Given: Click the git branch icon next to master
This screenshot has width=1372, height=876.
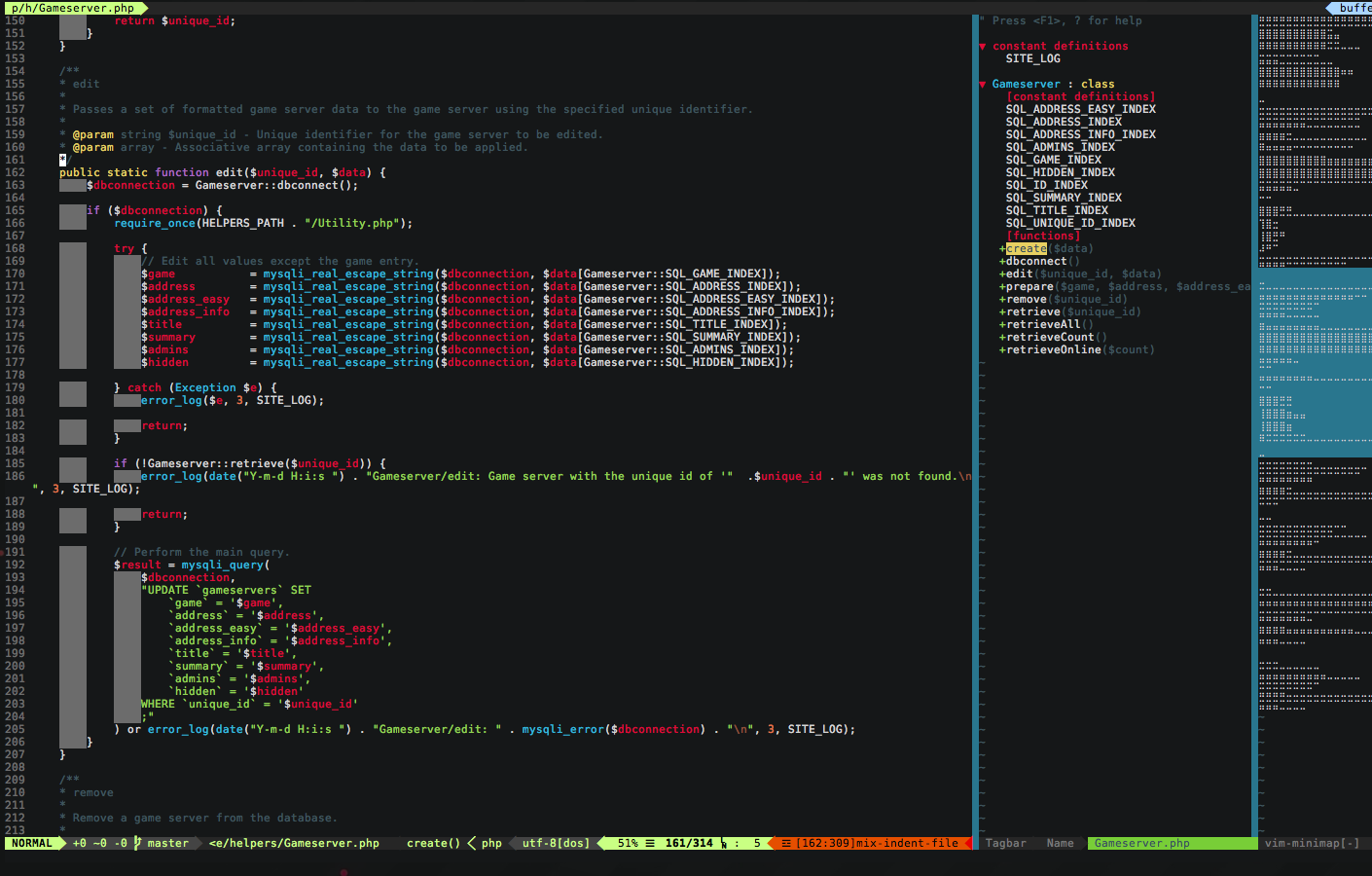Looking at the screenshot, I should [137, 843].
